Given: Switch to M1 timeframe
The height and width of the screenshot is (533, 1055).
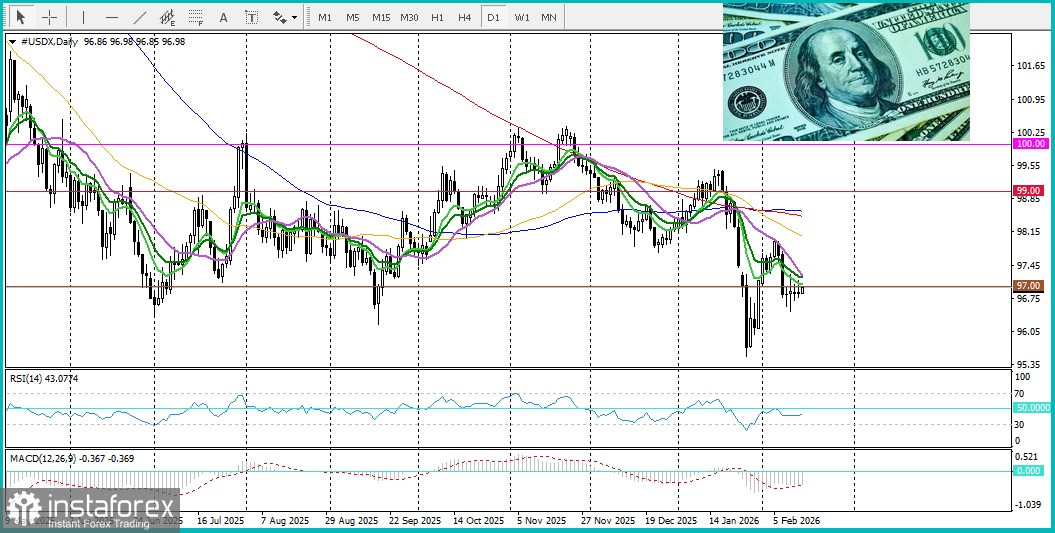Looking at the screenshot, I should pos(325,17).
